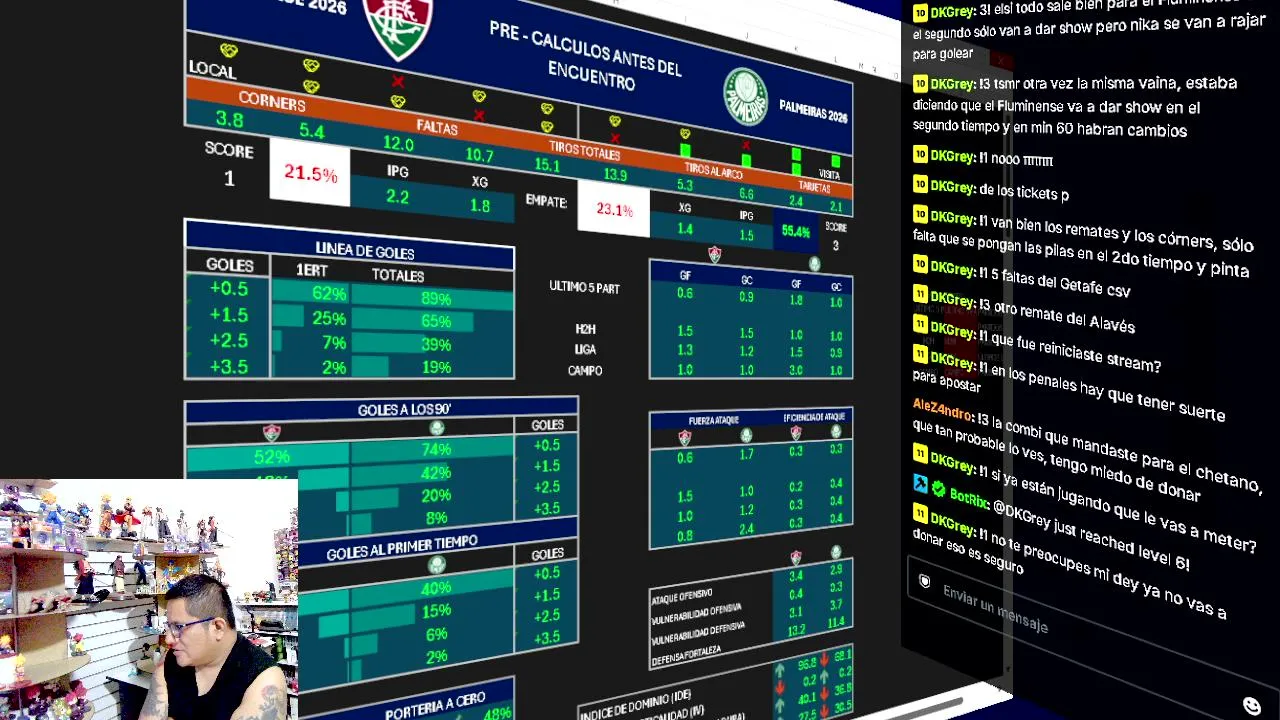Click the level badge beside 'de los tickets p'
Image resolution: width=1280 pixels, height=720 pixels.
tap(920, 184)
